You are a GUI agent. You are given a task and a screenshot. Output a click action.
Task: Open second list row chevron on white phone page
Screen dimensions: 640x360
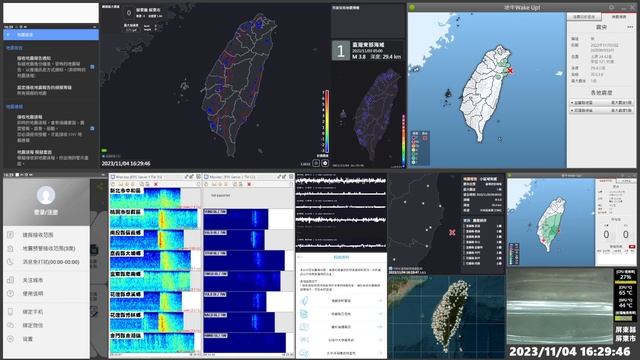(x=380, y=314)
